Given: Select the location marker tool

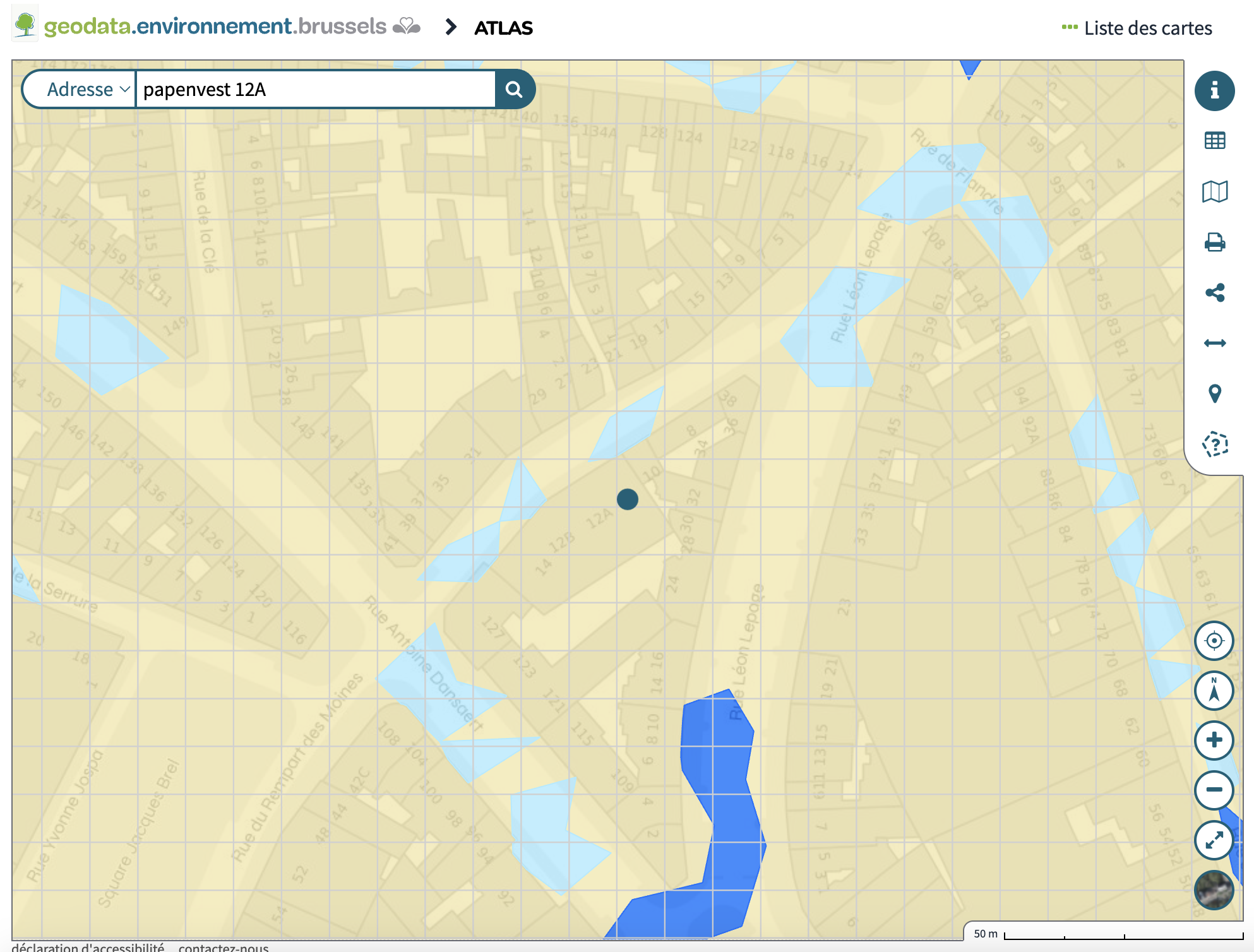Looking at the screenshot, I should click(1214, 394).
